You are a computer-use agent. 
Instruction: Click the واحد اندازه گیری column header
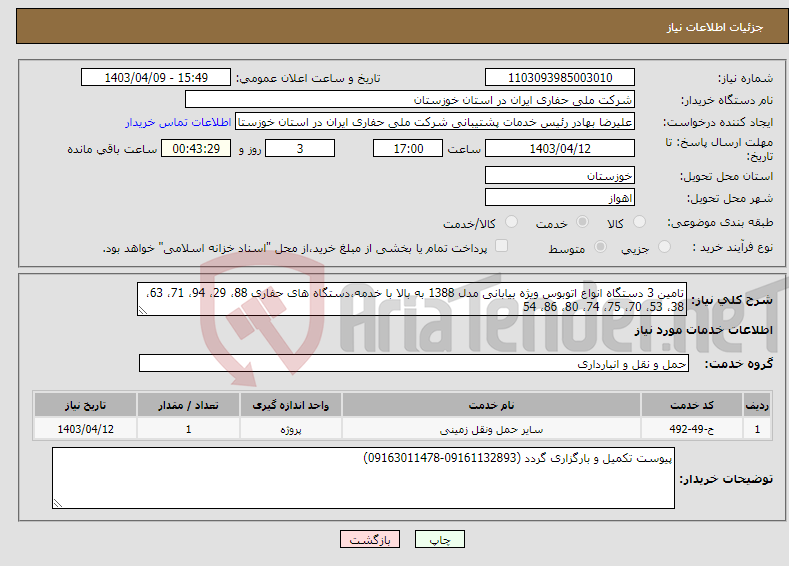290,405
